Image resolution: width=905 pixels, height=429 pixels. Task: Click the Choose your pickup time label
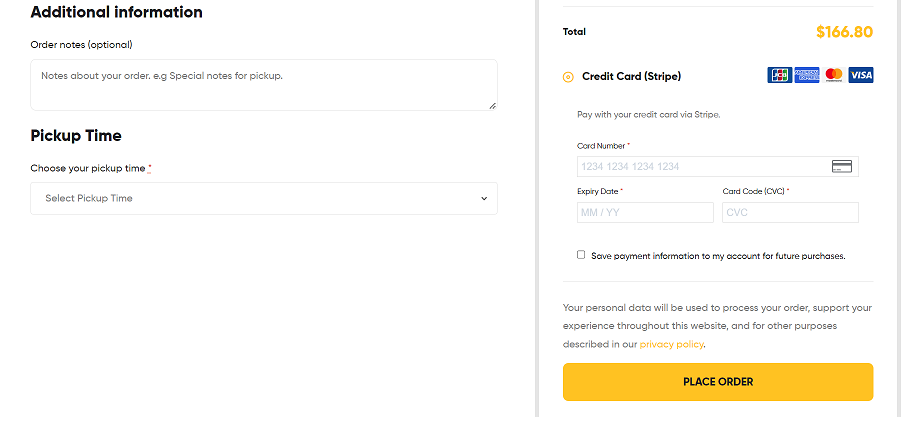[88, 169]
